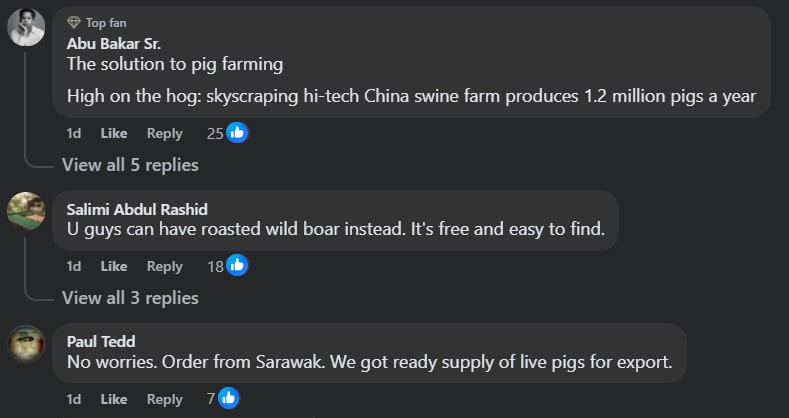
Task: Open Salimi Abdul Rashid profile name link
Action: coord(137,209)
